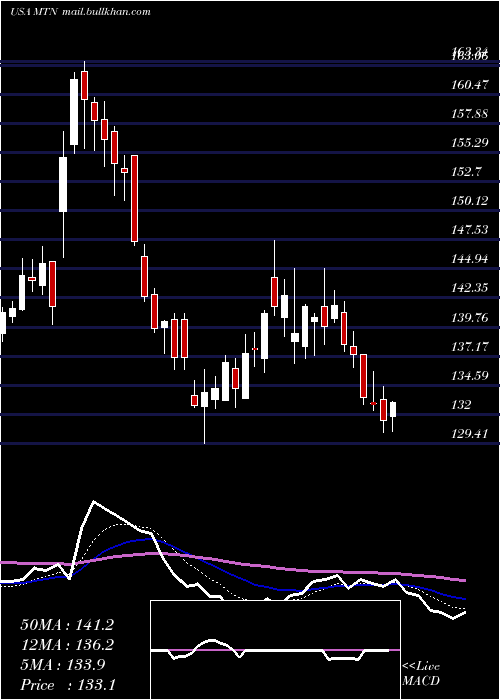Click the 137.17 price axis label
Screen dimensions: 500x700
(x=470, y=346)
